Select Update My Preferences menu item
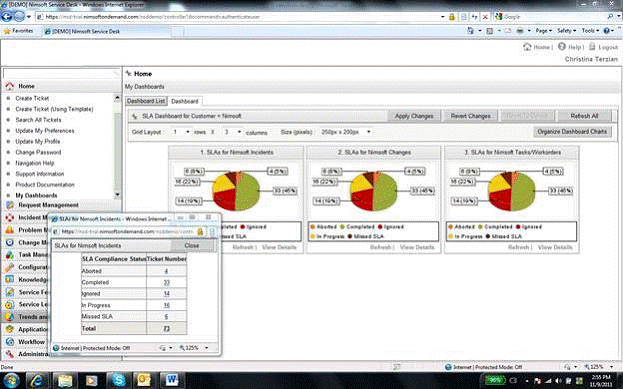The width and height of the screenshot is (623, 389). pyautogui.click(x=44, y=130)
